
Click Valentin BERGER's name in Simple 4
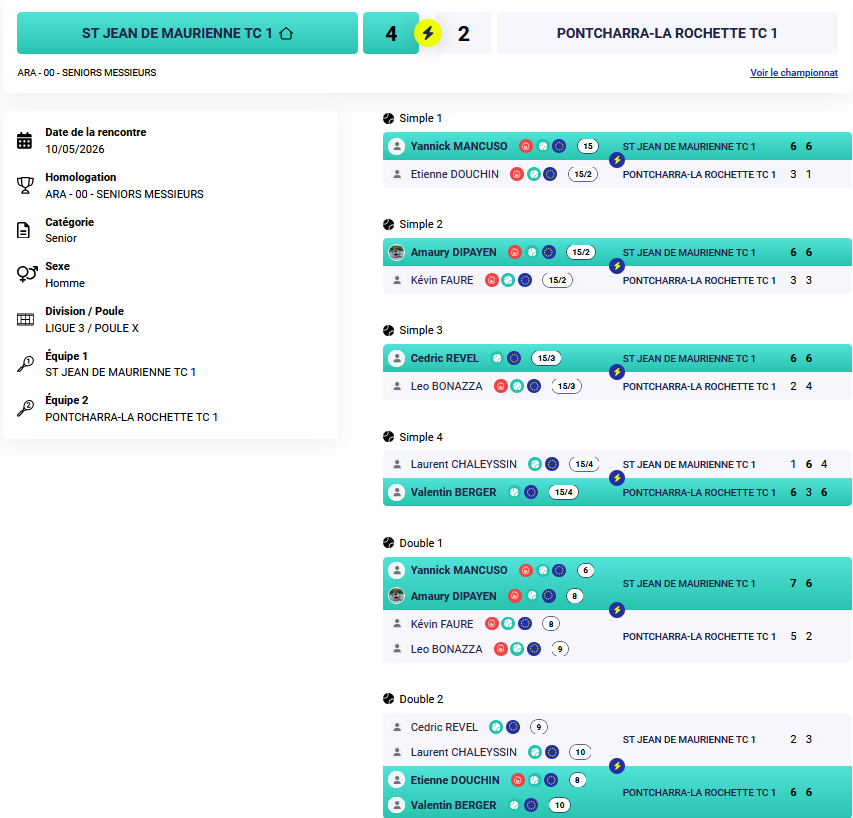pyautogui.click(x=453, y=492)
